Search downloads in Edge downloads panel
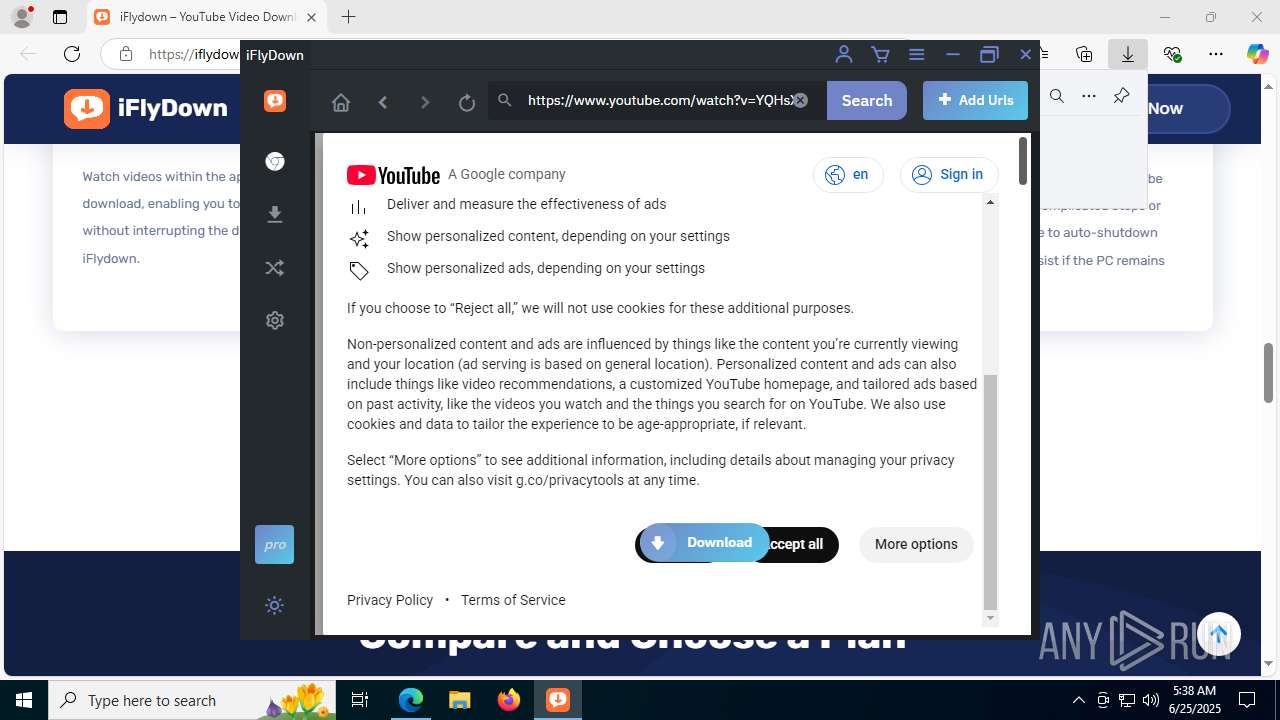Image resolution: width=1280 pixels, height=720 pixels. pos(1057,96)
